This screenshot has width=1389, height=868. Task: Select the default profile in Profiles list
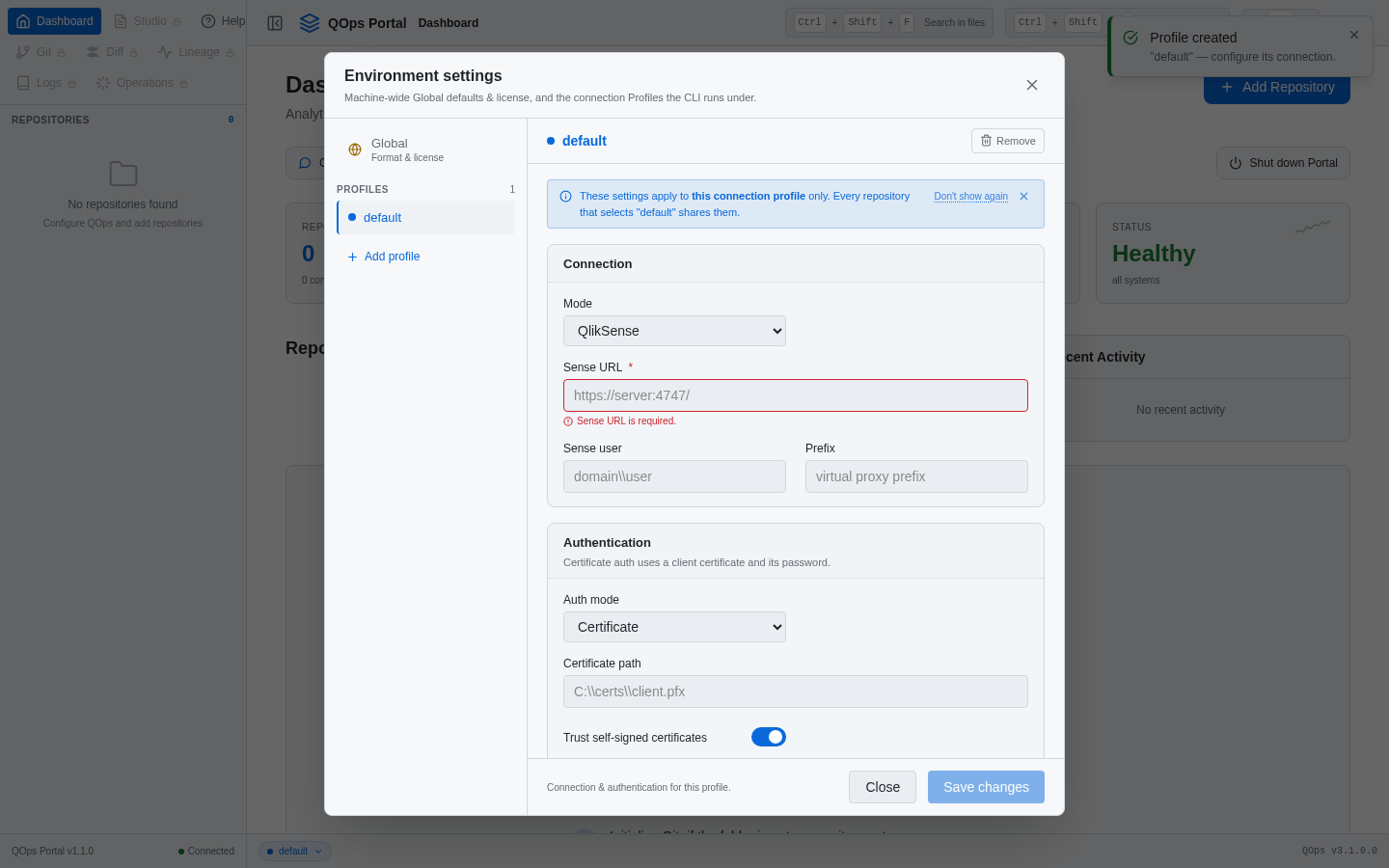coord(425,218)
